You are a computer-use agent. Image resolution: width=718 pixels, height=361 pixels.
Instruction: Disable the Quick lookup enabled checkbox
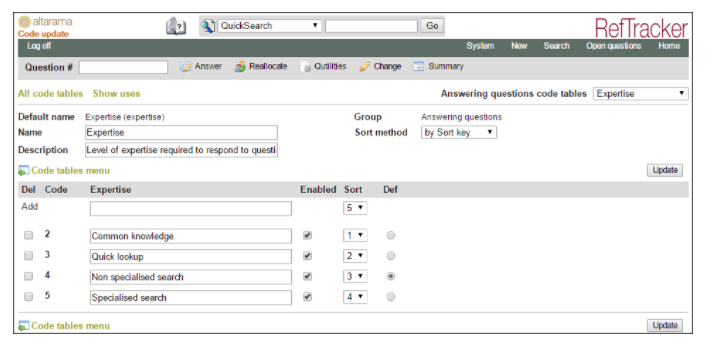point(307,256)
